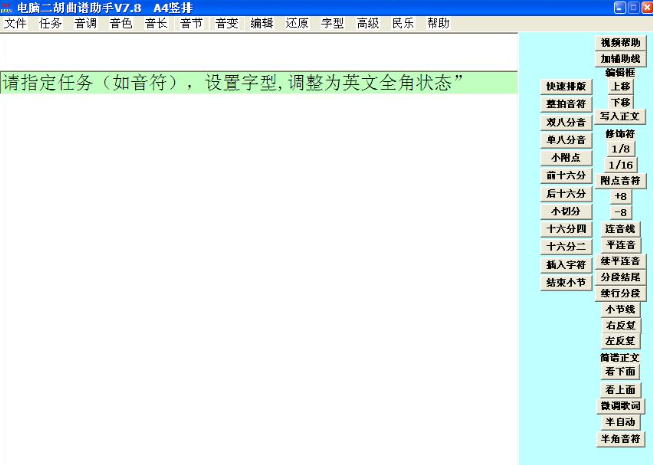Click the 写入正文 button
Viewport: 653px width, 465px height.
pos(620,117)
